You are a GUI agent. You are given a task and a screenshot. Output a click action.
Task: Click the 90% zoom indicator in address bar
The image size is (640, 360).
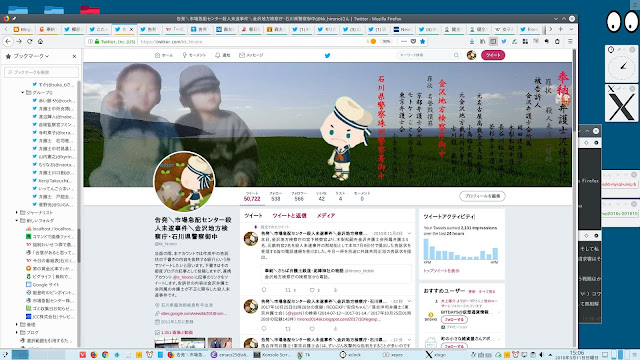(386, 41)
